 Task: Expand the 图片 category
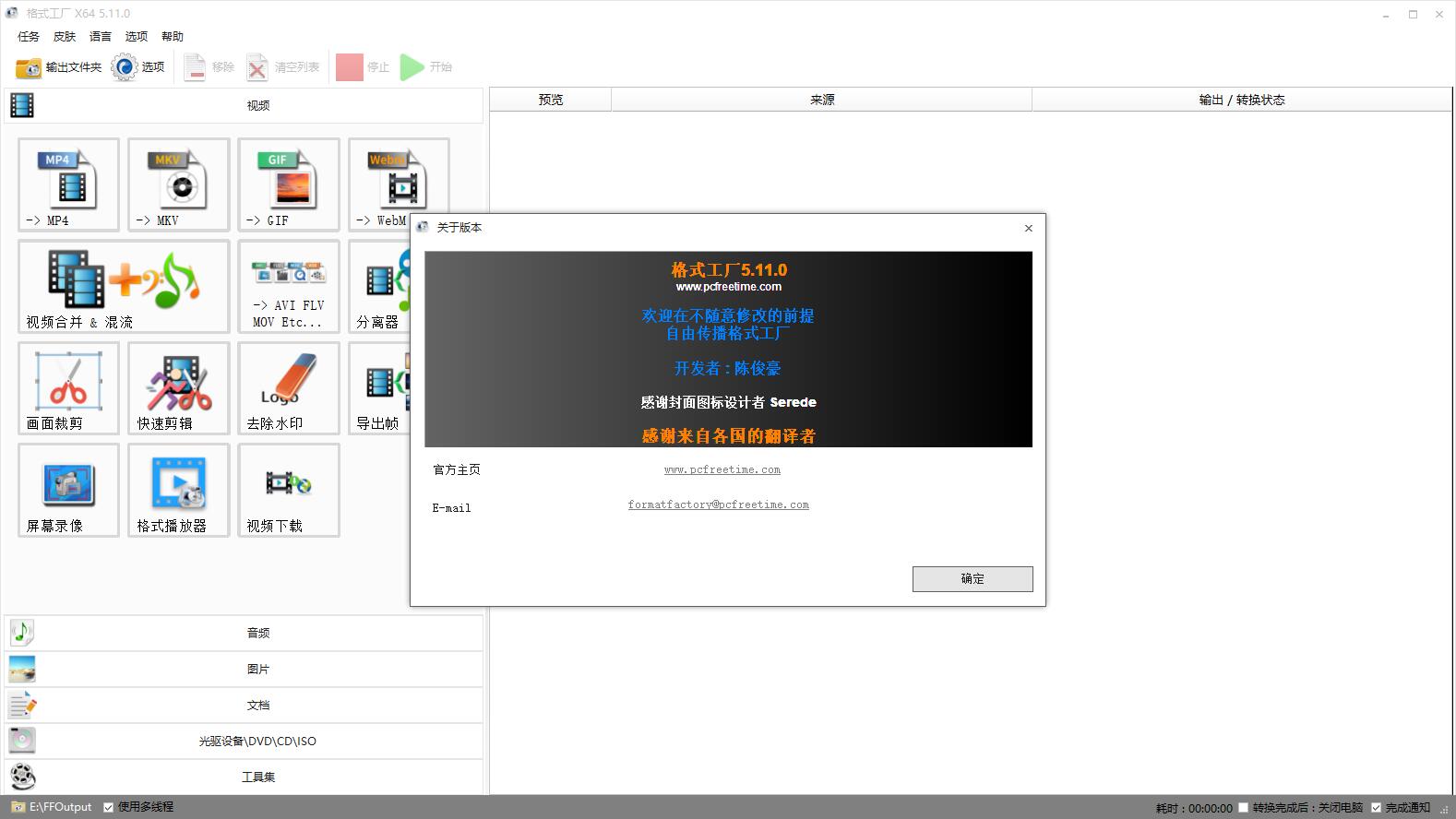(244, 669)
